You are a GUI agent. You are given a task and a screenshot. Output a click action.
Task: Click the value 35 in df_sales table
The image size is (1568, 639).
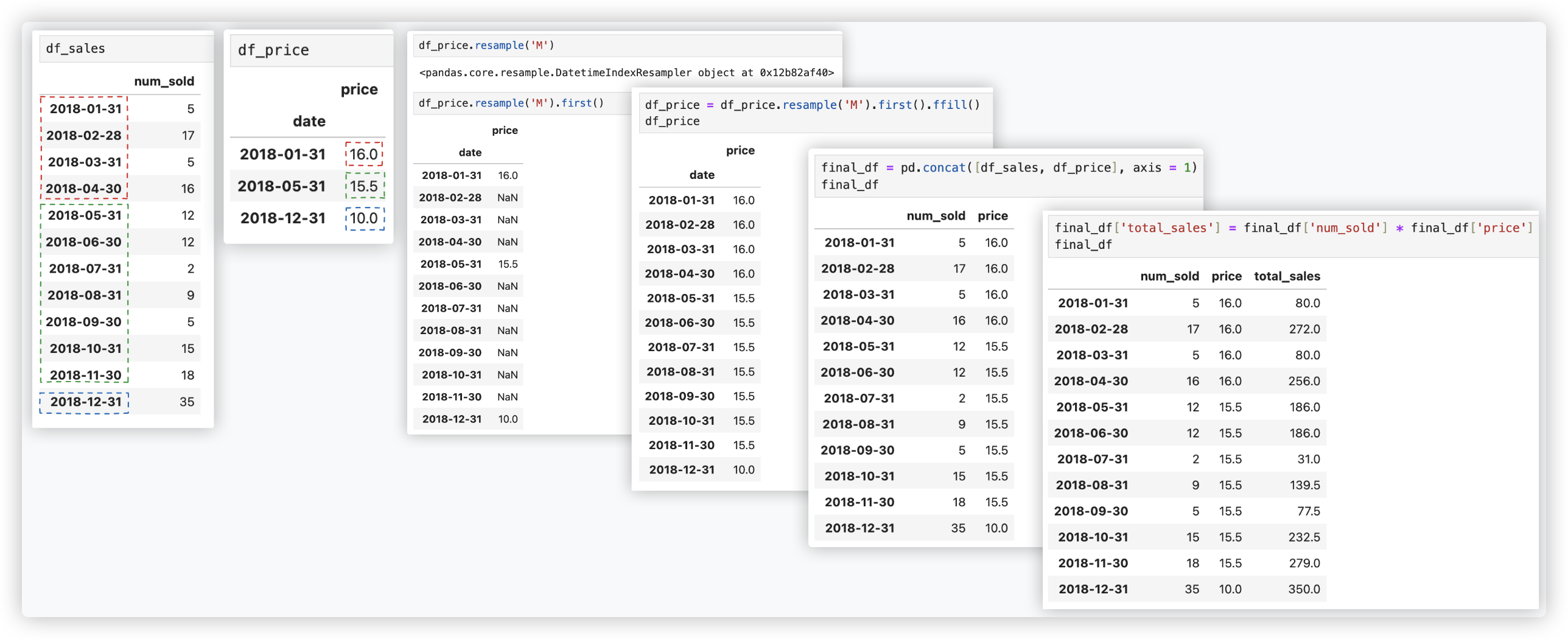[187, 402]
